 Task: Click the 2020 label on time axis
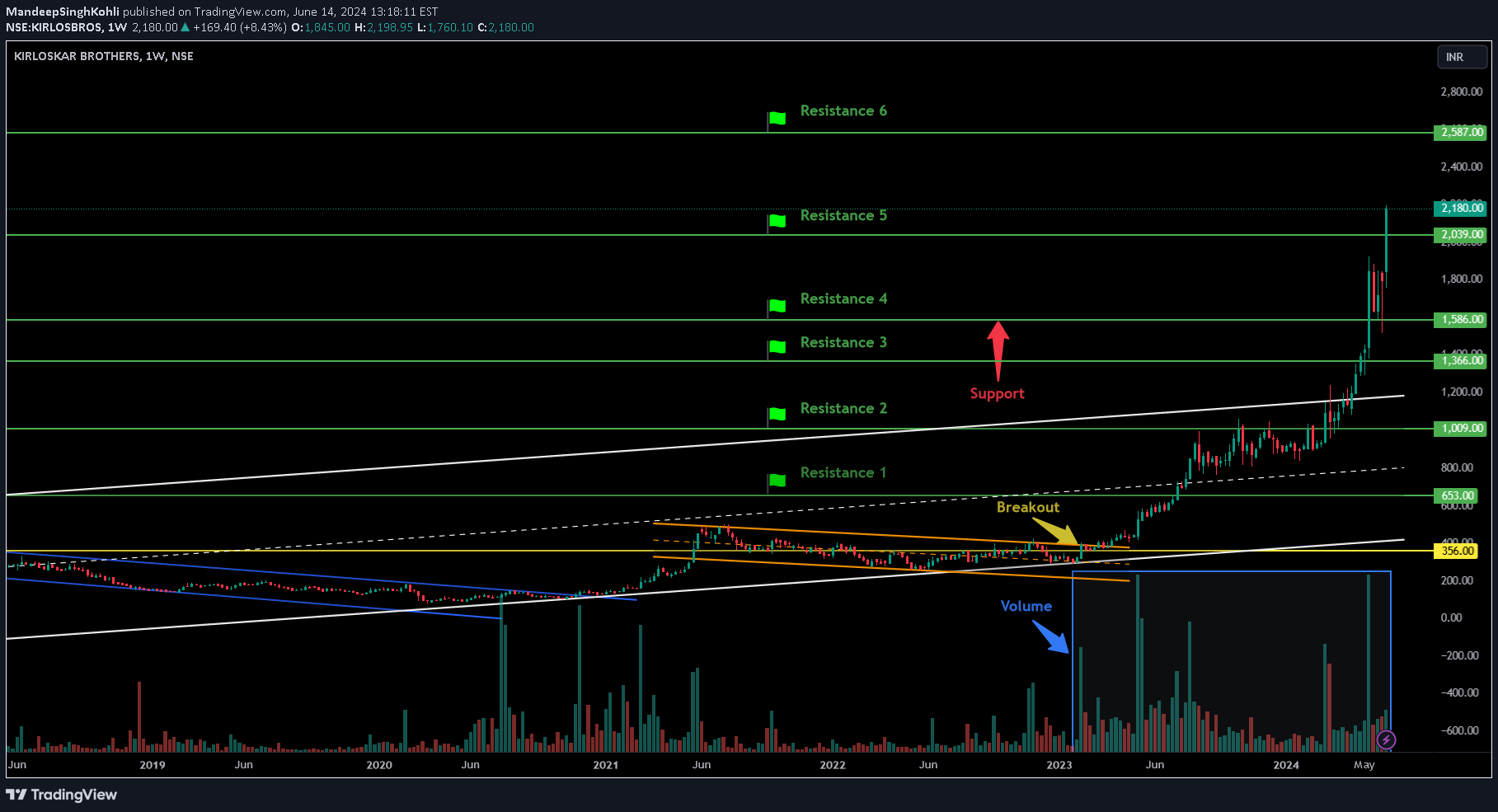click(379, 765)
